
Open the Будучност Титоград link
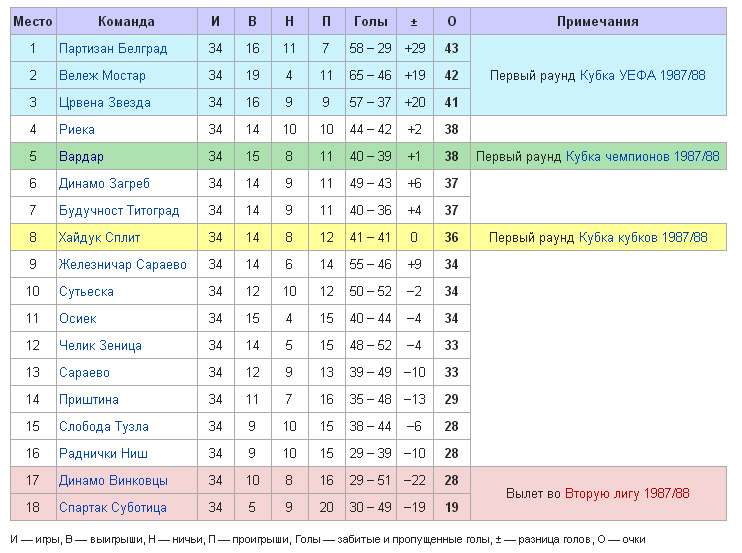119,210
